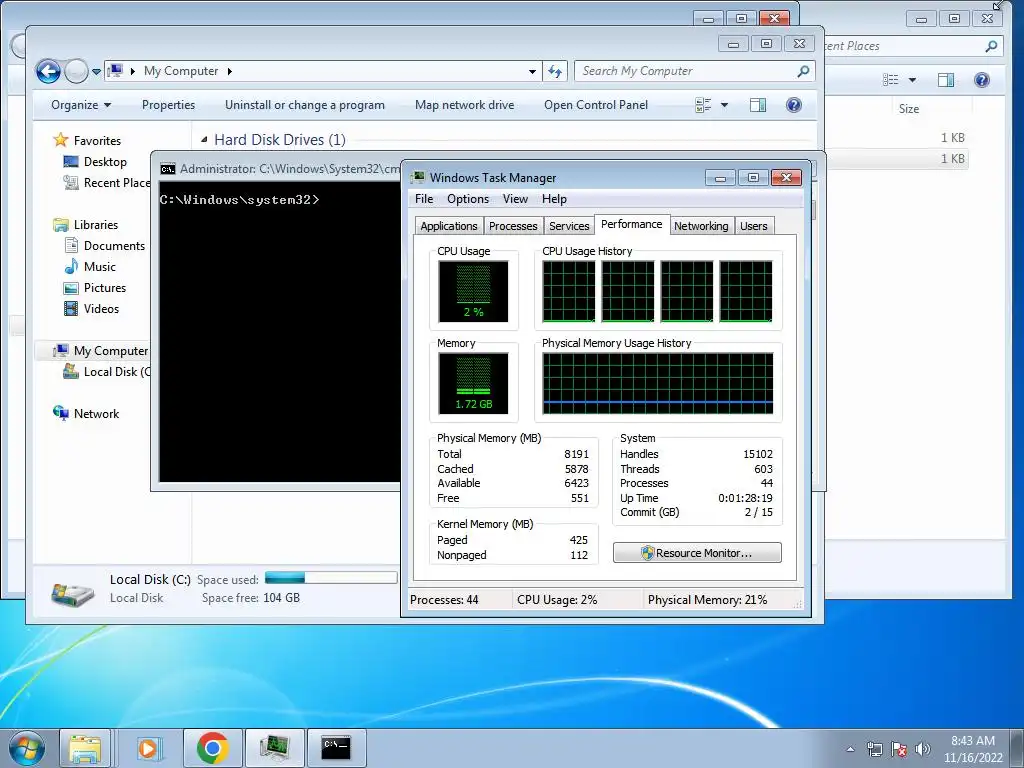
Task: Open the Applications tab in Task Manager
Action: (x=449, y=226)
